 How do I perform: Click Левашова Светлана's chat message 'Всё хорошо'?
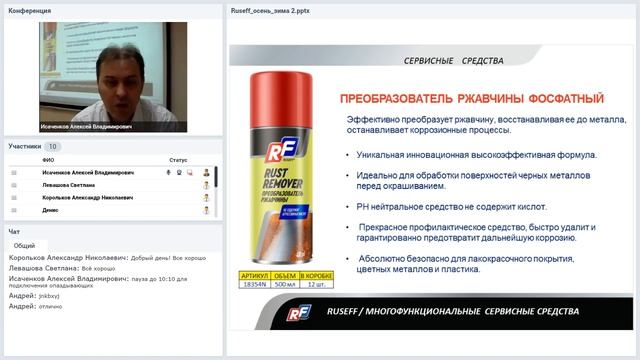click(98, 269)
